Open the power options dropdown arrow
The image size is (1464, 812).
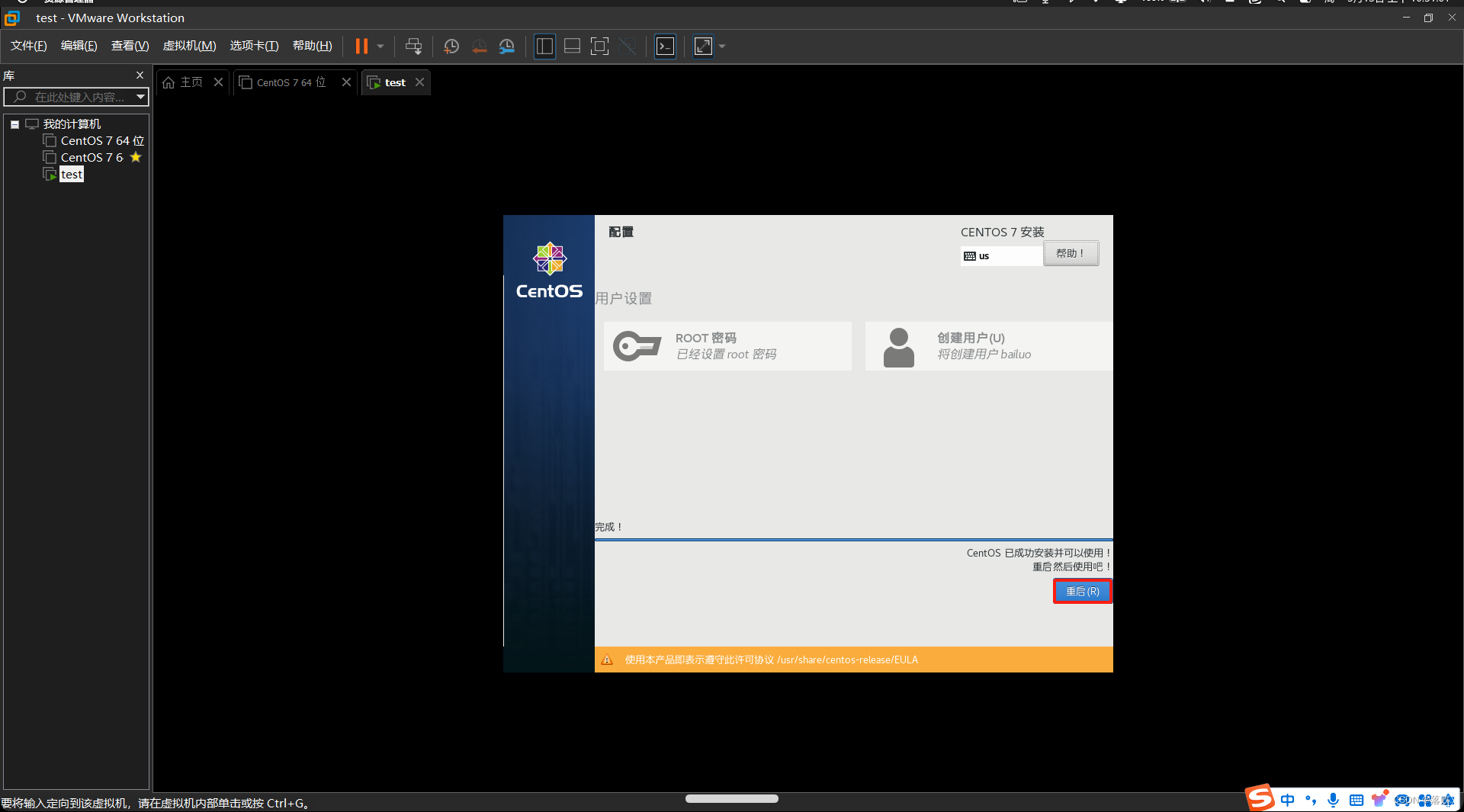380,47
